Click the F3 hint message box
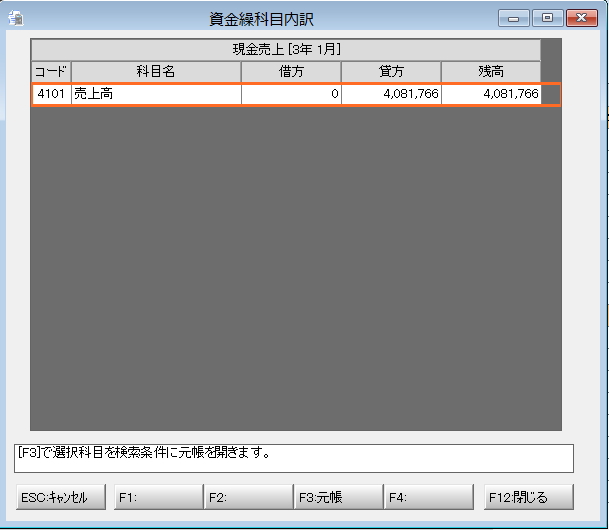 [294, 459]
